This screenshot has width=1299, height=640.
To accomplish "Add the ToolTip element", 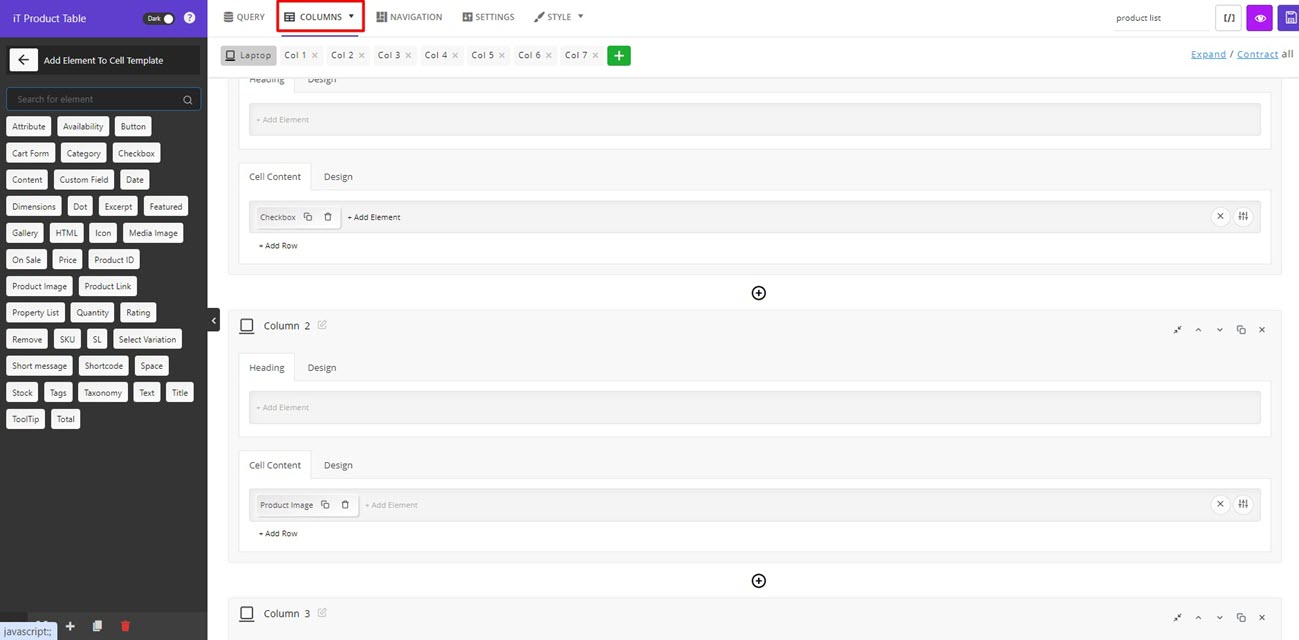I will click(26, 419).
